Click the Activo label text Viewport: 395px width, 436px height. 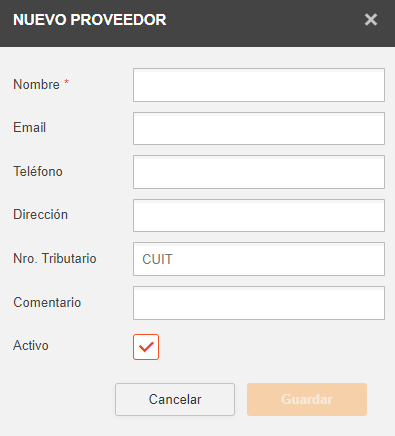pyautogui.click(x=31, y=345)
